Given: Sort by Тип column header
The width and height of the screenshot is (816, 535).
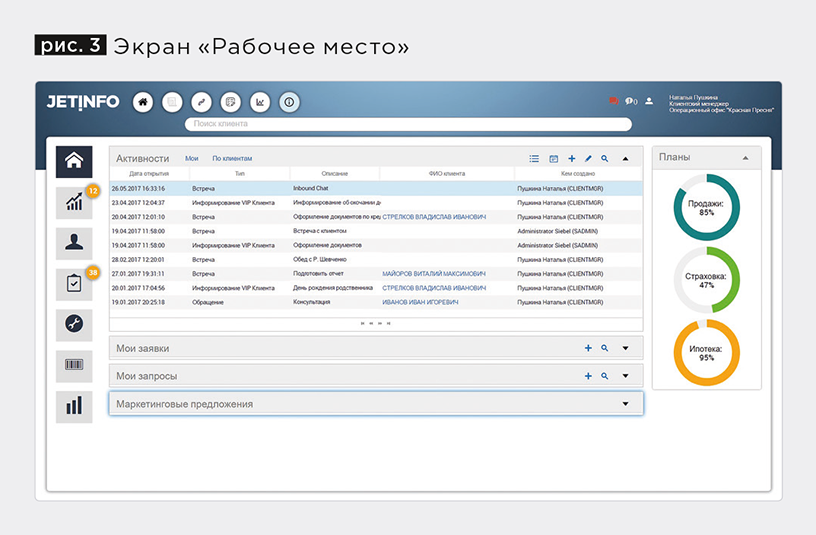Looking at the screenshot, I should coord(240,174).
